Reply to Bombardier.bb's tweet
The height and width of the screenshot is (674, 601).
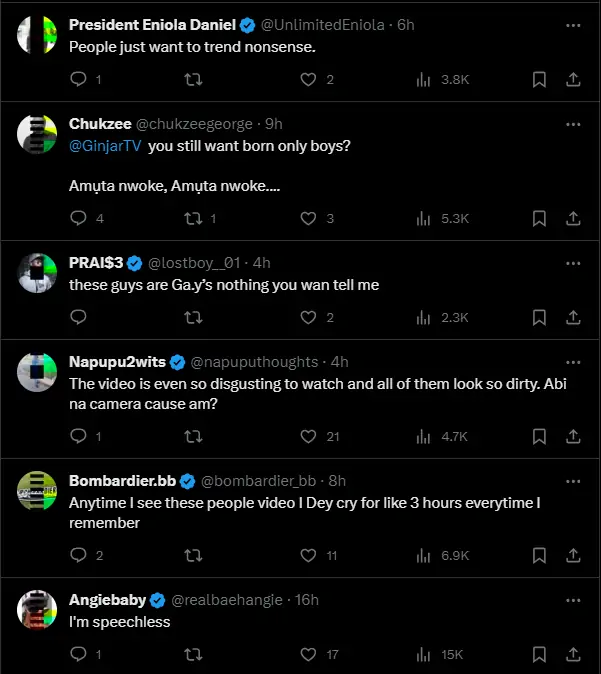(x=79, y=555)
